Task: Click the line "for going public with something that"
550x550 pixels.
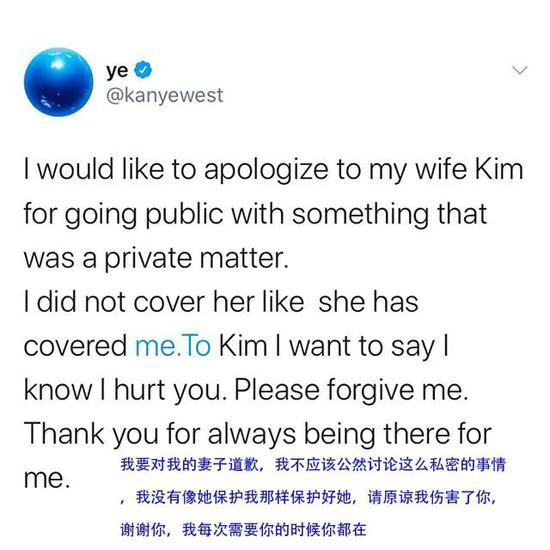Action: pos(255,214)
